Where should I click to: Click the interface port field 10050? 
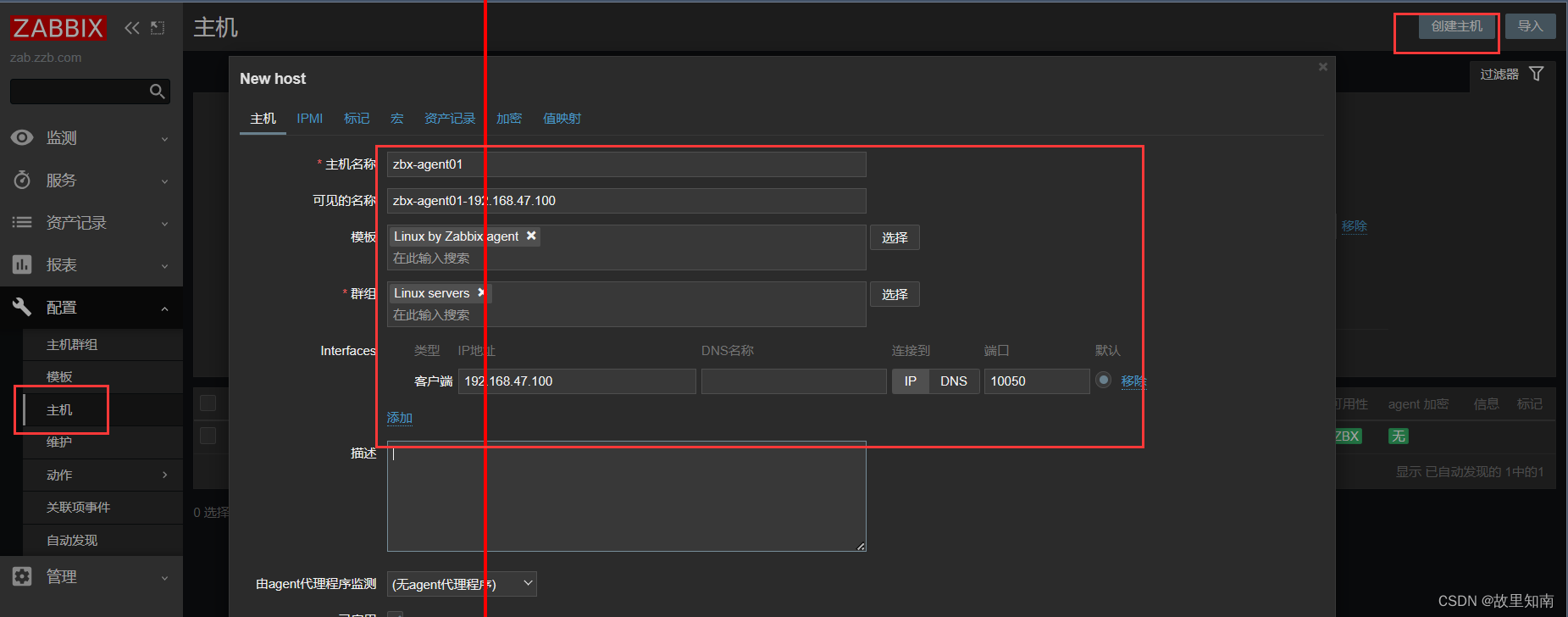click(x=1037, y=381)
